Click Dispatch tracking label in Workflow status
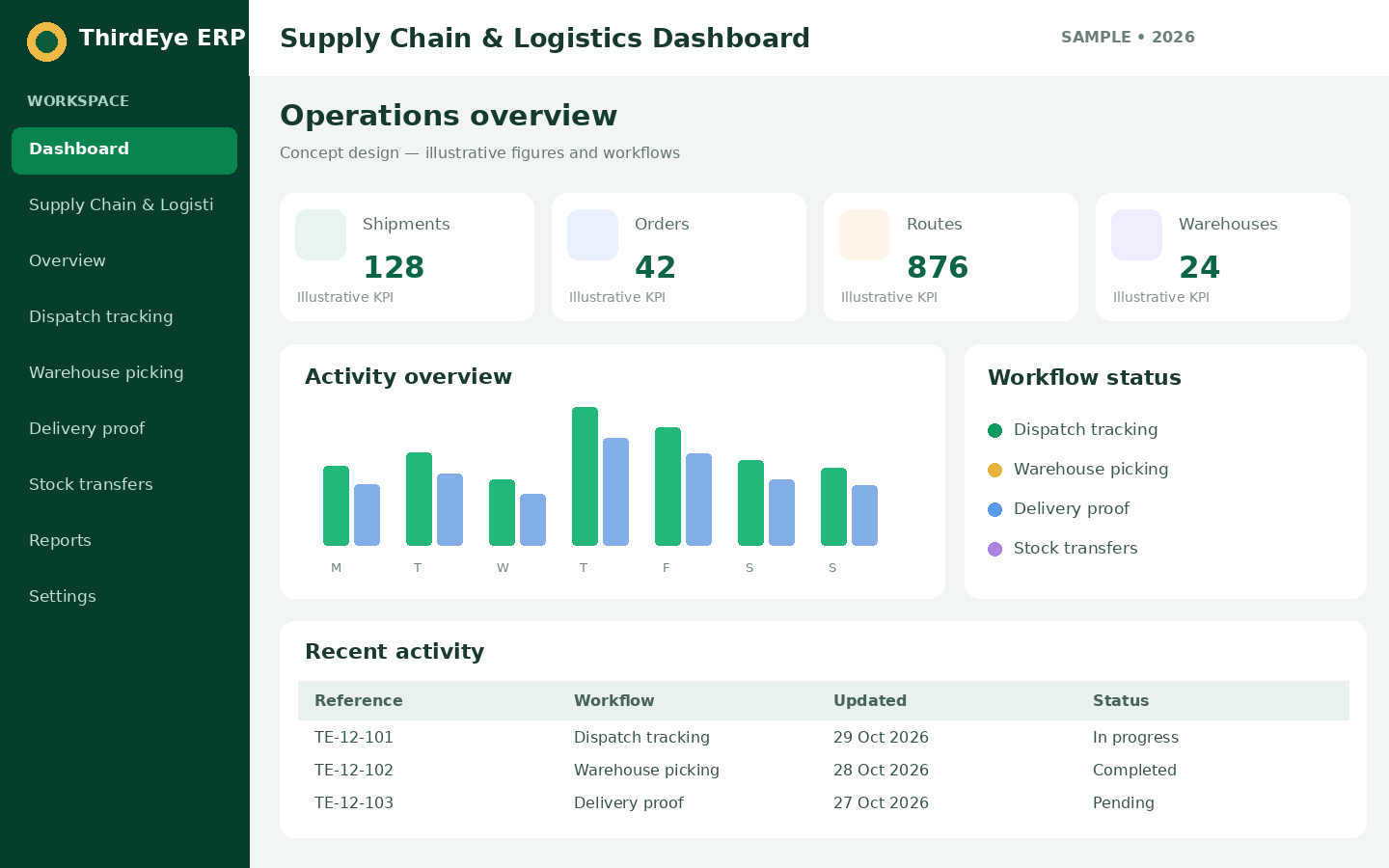This screenshot has height=868, width=1389. (x=1085, y=429)
